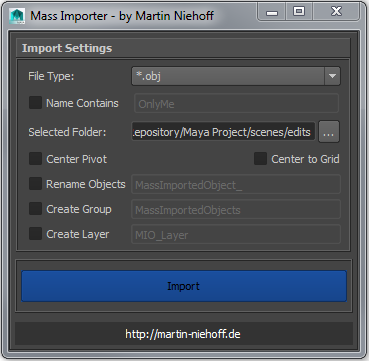Select the *.obj file type combo box
This screenshot has width=369, height=361.
(x=236, y=76)
